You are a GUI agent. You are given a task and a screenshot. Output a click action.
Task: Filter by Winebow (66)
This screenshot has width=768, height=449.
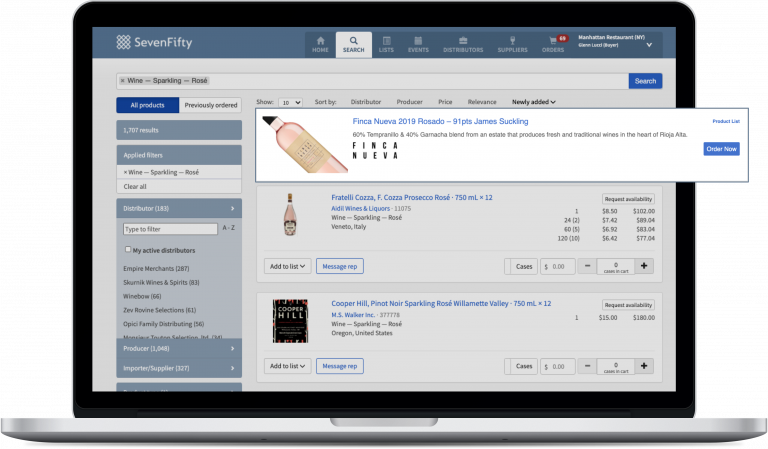click(142, 296)
